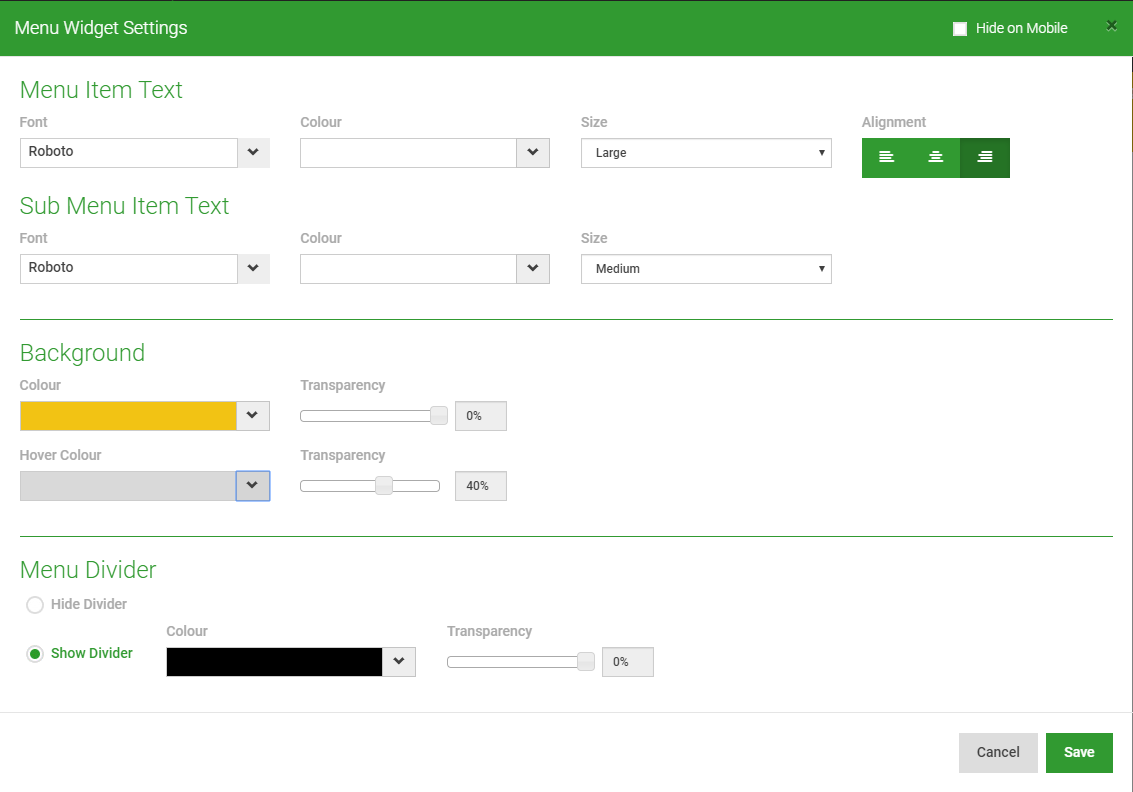Open Menu Divider colour dropdown arrow
Screen dimensions: 1133x792
[x=399, y=661]
